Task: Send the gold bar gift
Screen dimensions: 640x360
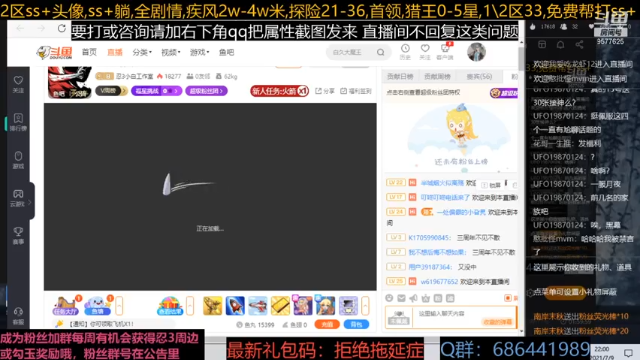Action: tap(280, 306)
